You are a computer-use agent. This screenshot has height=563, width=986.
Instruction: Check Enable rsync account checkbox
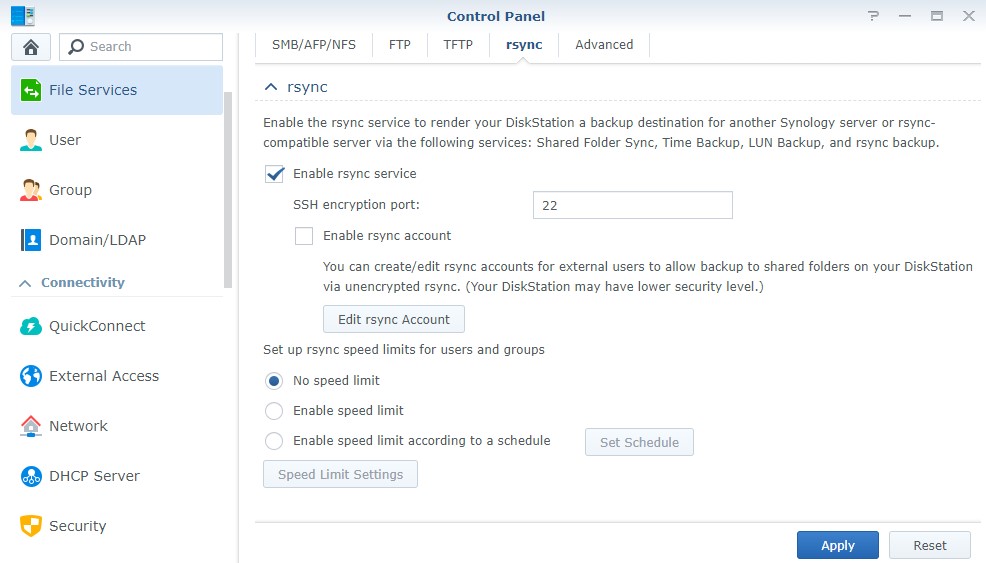304,236
